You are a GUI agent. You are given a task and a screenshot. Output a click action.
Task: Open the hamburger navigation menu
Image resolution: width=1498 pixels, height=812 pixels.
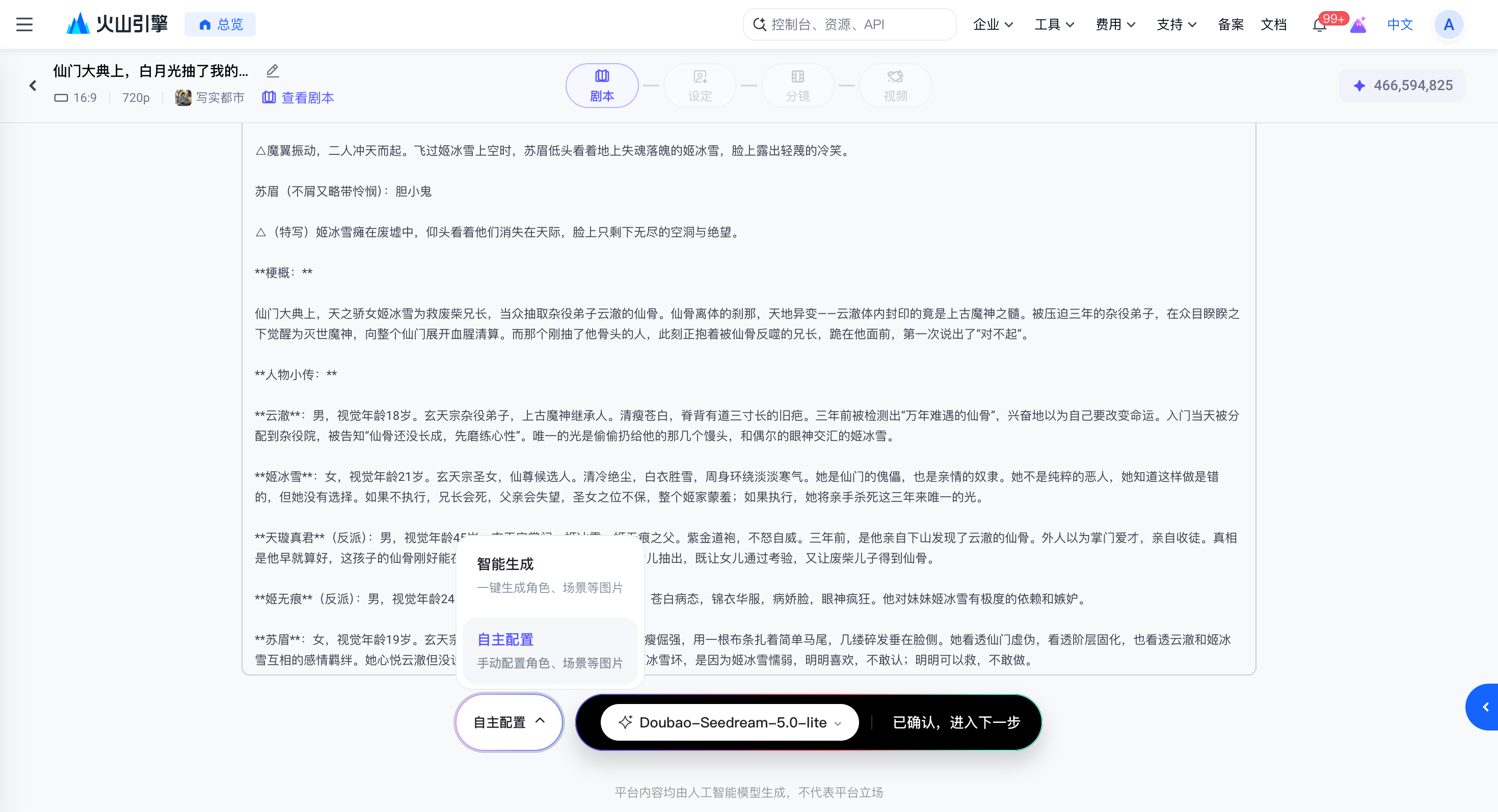coord(24,24)
